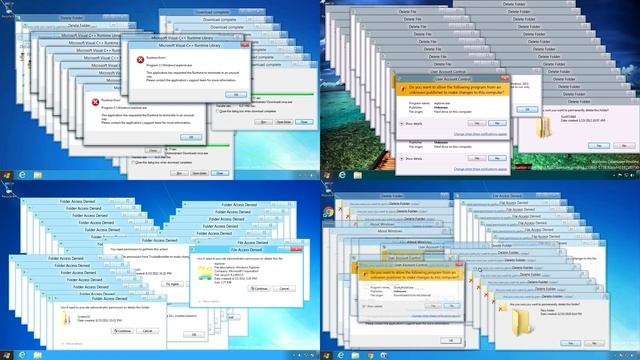Open Recycle Bin on the Runtime Library error desktop
The height and width of the screenshot is (360, 640).
pyautogui.click(x=7, y=8)
